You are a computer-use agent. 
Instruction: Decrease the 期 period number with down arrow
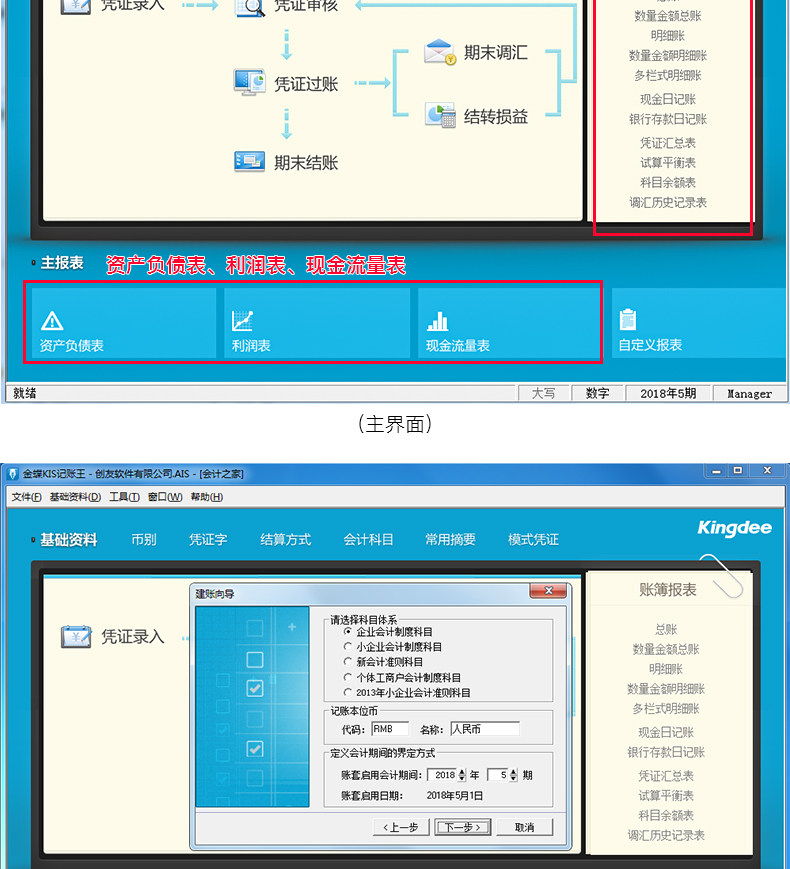tap(513, 778)
